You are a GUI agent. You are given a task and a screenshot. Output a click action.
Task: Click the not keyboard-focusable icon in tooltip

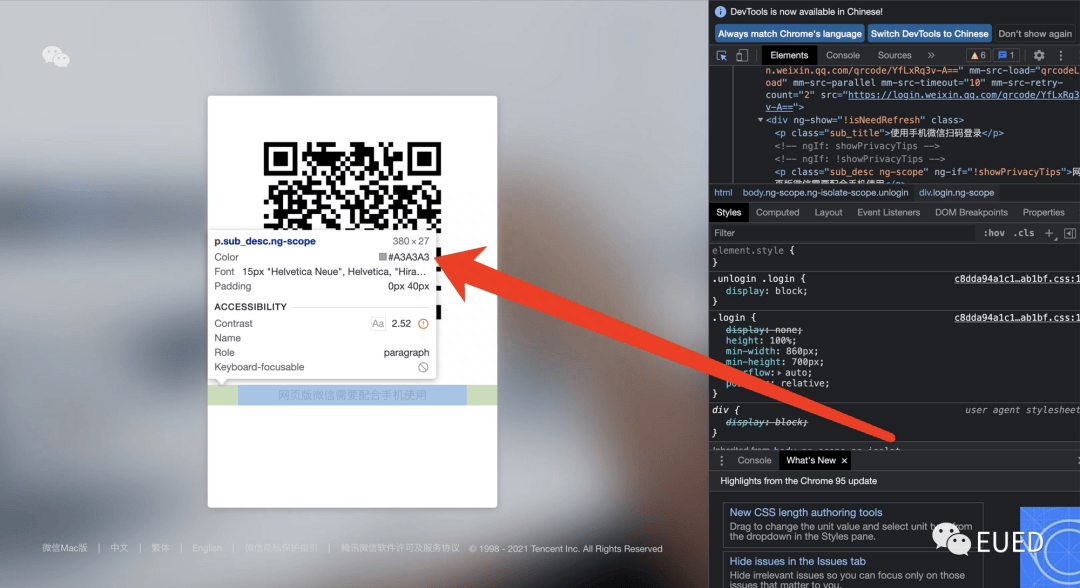[423, 368]
